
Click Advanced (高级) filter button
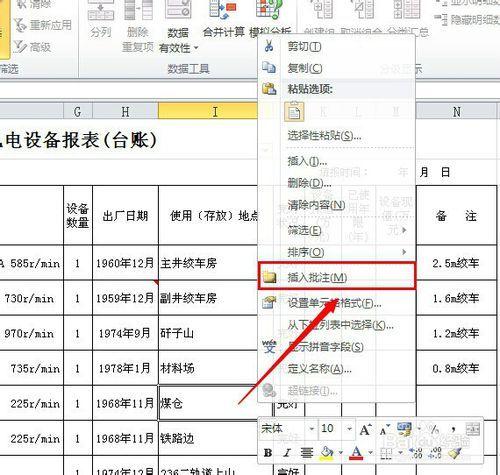tap(33, 47)
